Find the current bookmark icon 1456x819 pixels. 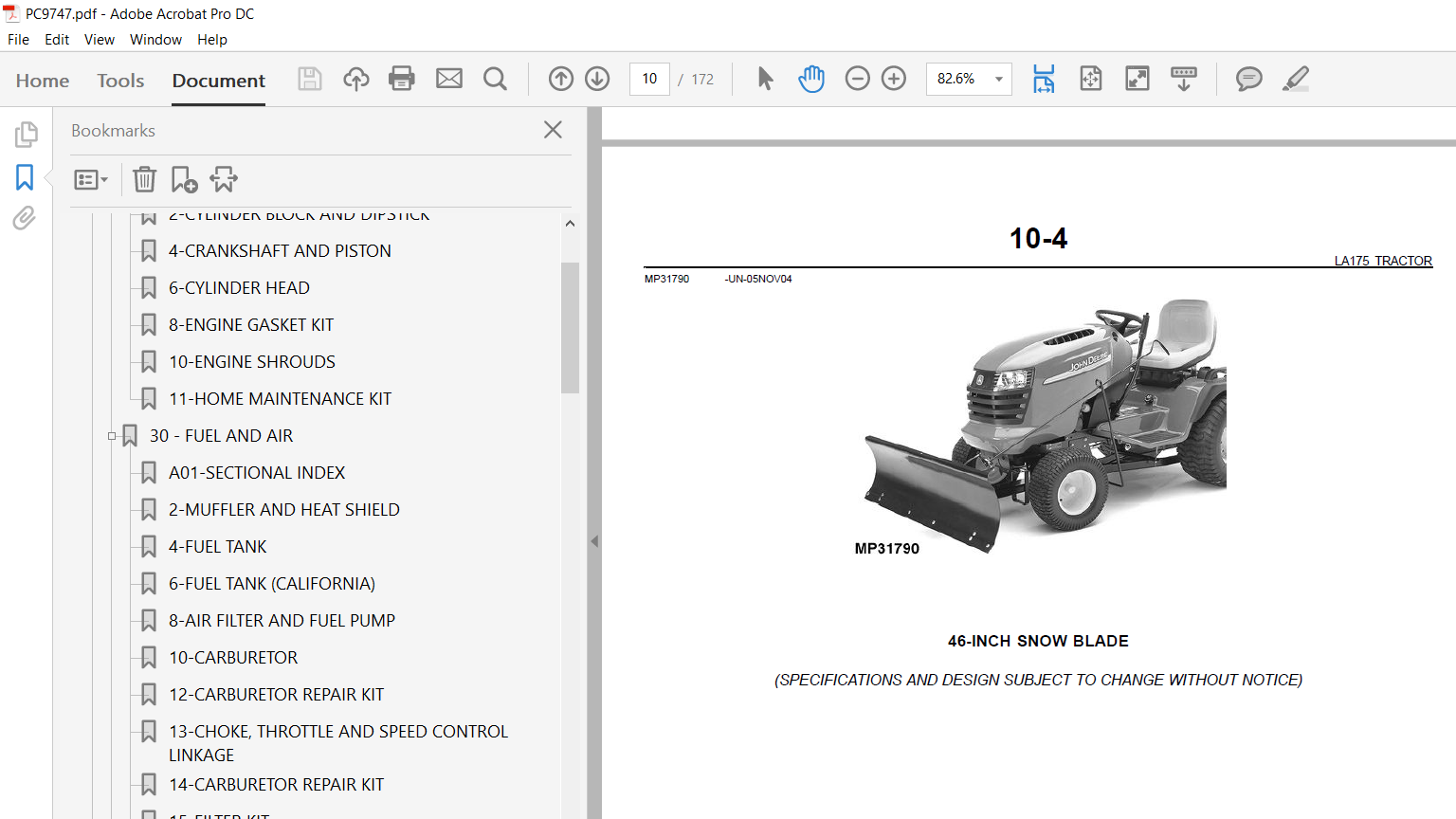pos(225,179)
